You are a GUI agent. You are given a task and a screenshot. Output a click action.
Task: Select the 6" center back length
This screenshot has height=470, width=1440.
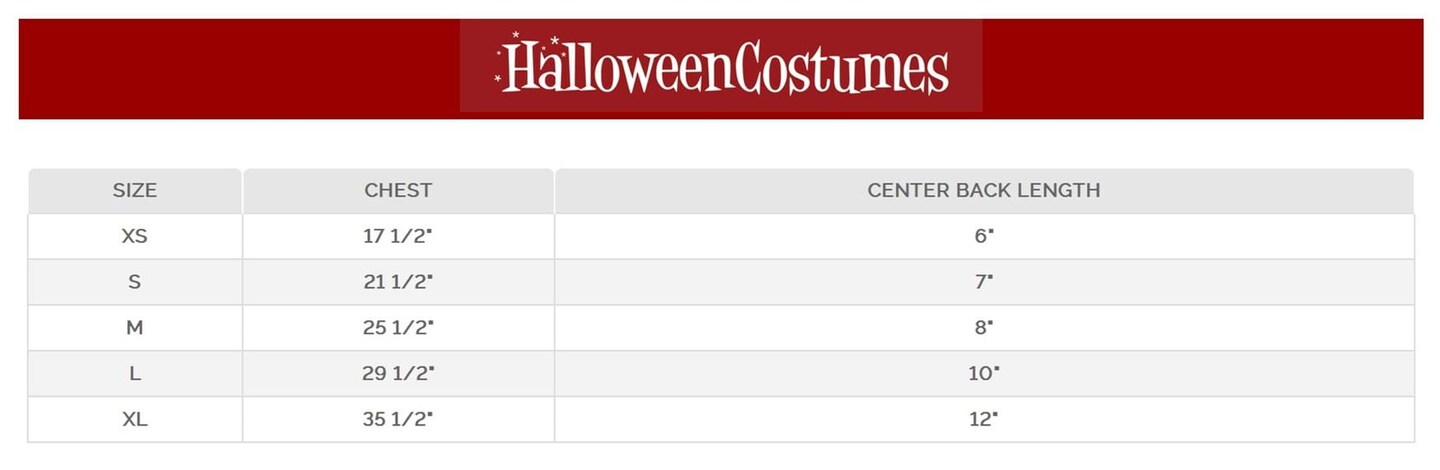[984, 237]
